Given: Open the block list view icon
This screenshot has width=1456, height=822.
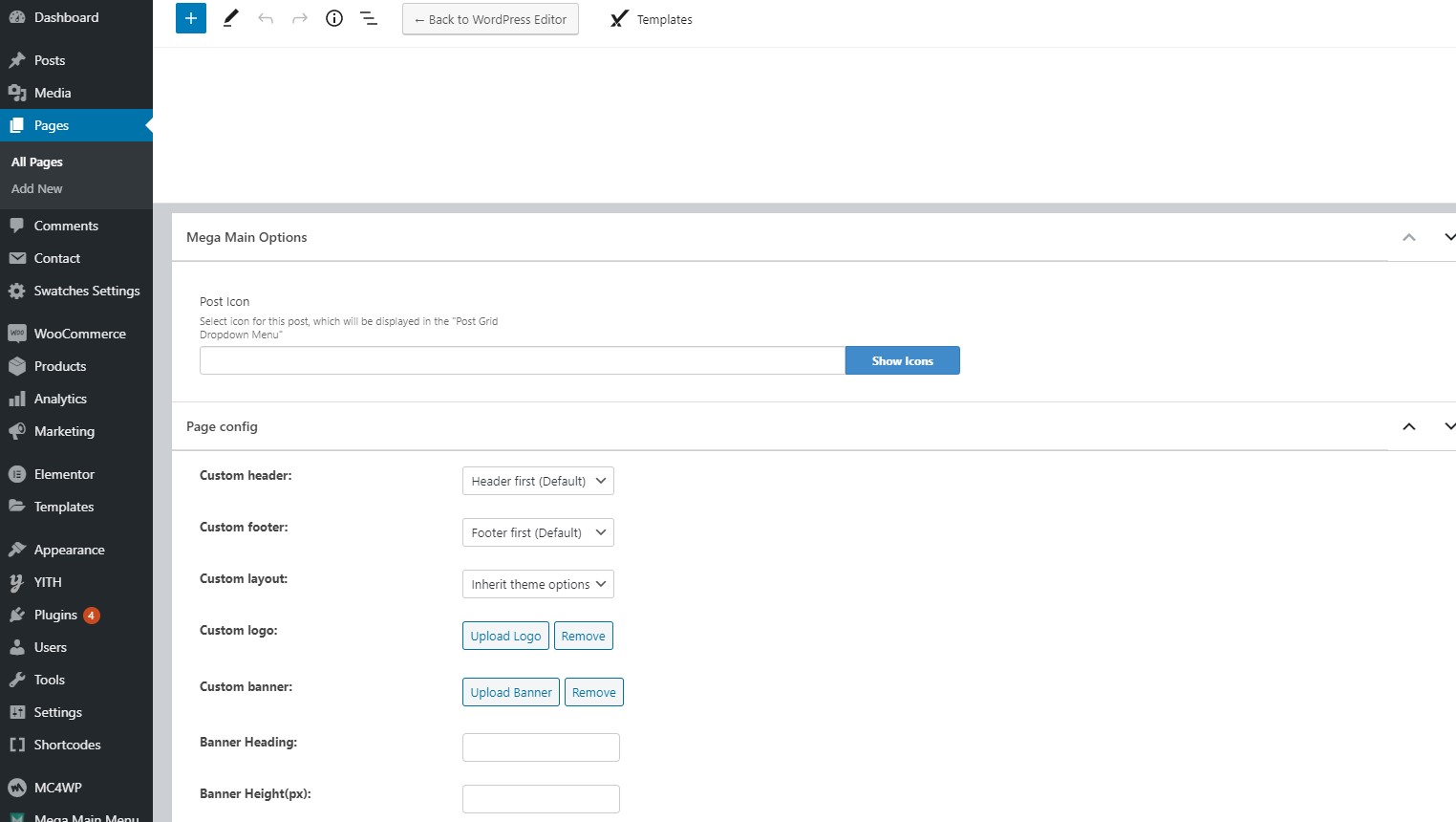Looking at the screenshot, I should (x=369, y=18).
